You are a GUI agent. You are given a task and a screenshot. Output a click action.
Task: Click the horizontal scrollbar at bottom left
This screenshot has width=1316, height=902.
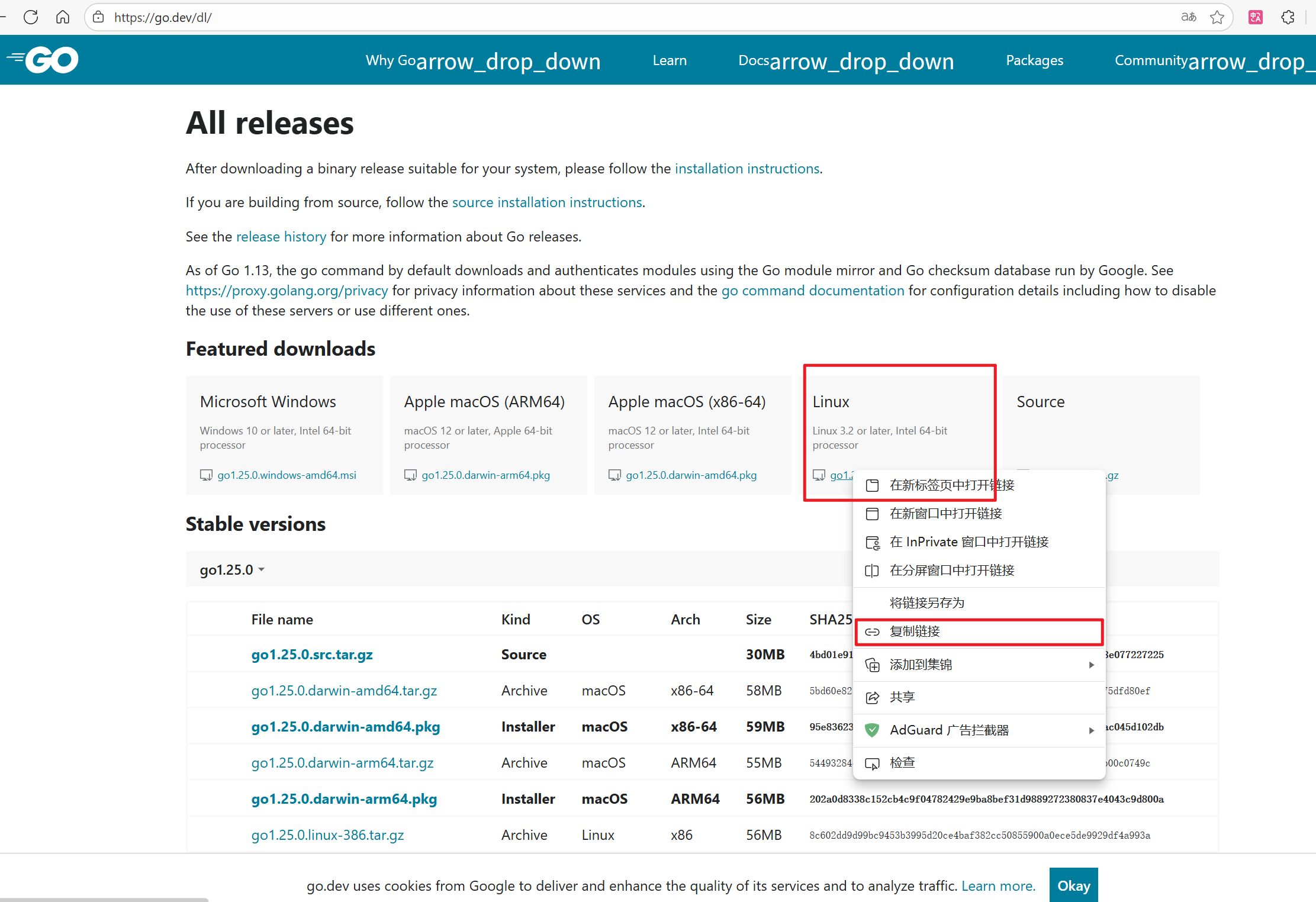tap(104, 900)
